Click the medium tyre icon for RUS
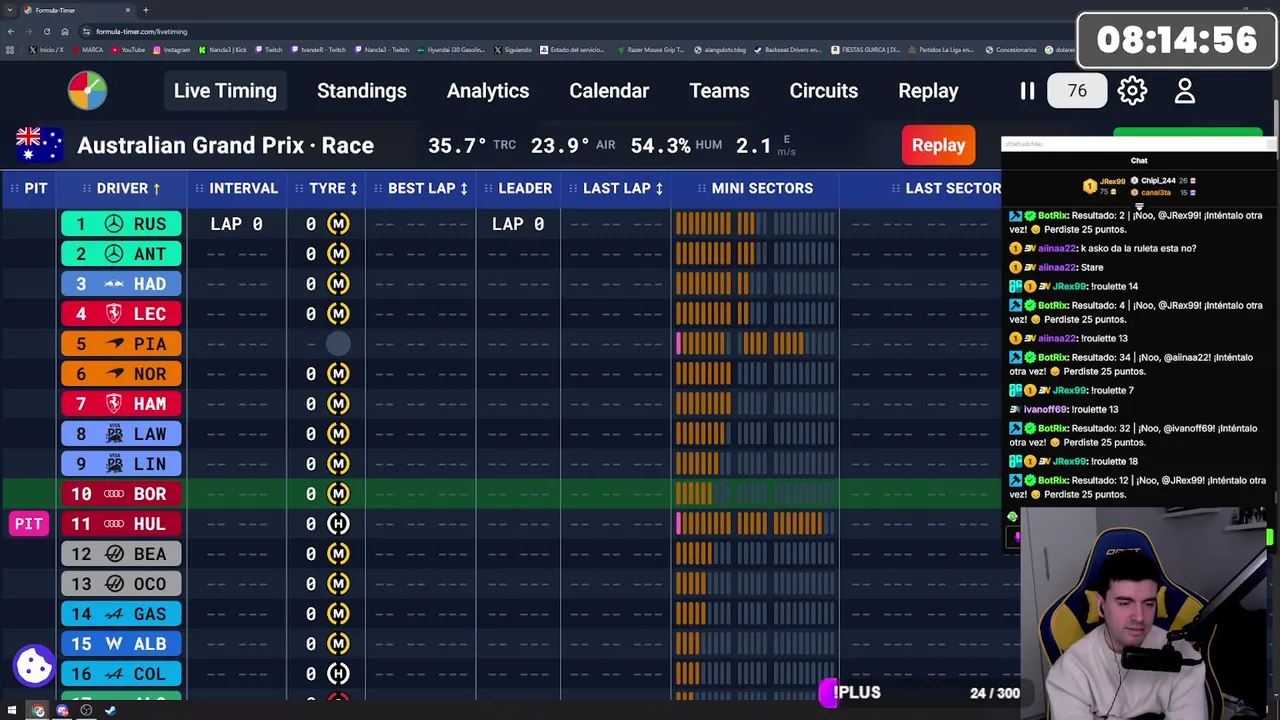 pyautogui.click(x=338, y=224)
